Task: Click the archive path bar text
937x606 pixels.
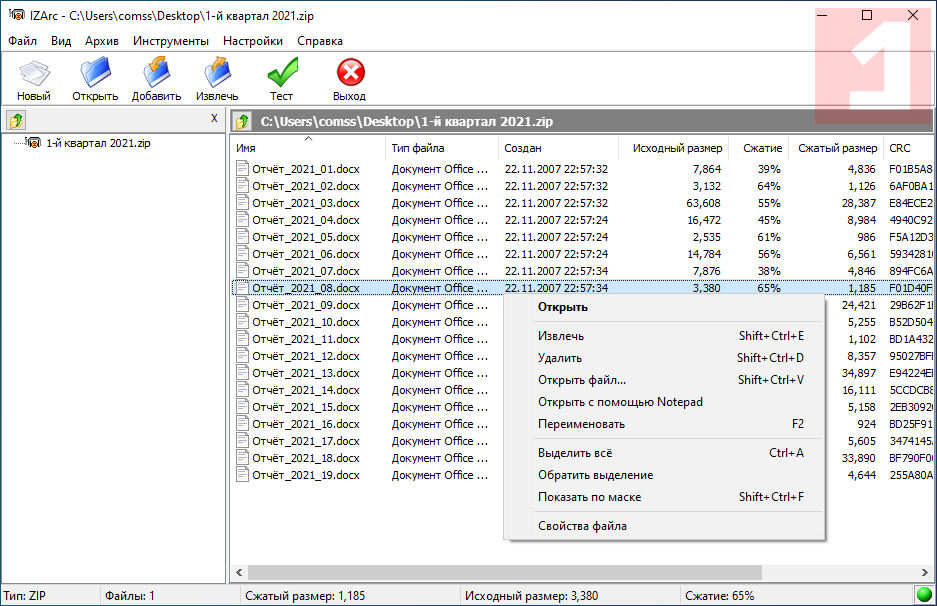Action: [406, 122]
